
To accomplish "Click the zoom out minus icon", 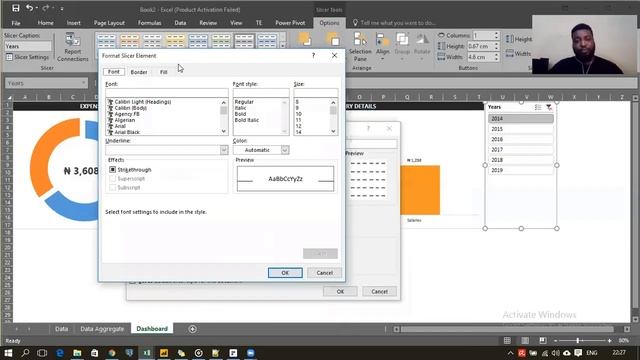I will pyautogui.click(x=556, y=340).
